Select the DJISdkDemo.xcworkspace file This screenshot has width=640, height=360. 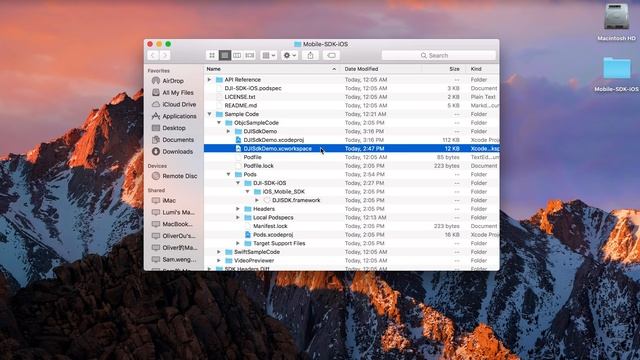(x=351, y=149)
